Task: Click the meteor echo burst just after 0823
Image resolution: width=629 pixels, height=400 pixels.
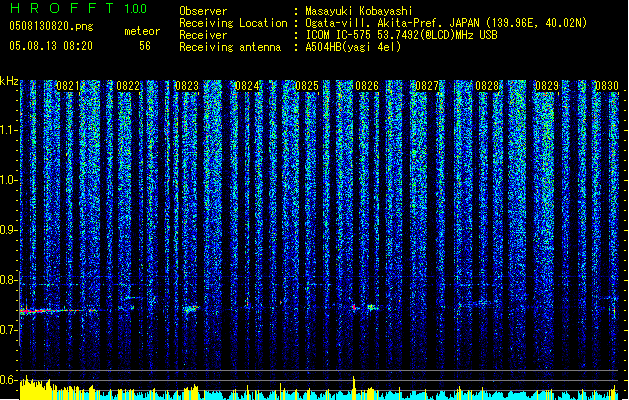Action: pos(191,309)
